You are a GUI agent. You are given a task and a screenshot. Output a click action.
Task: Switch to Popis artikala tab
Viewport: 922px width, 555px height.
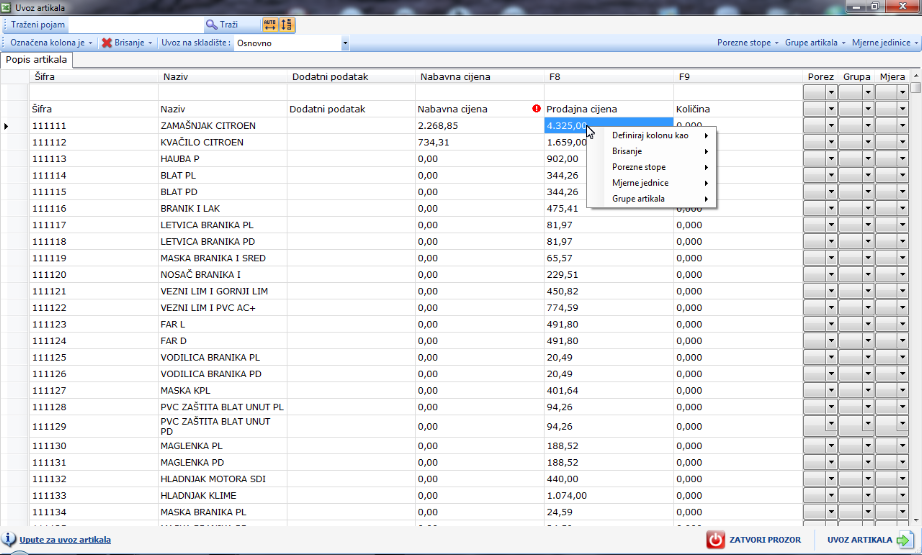36,60
